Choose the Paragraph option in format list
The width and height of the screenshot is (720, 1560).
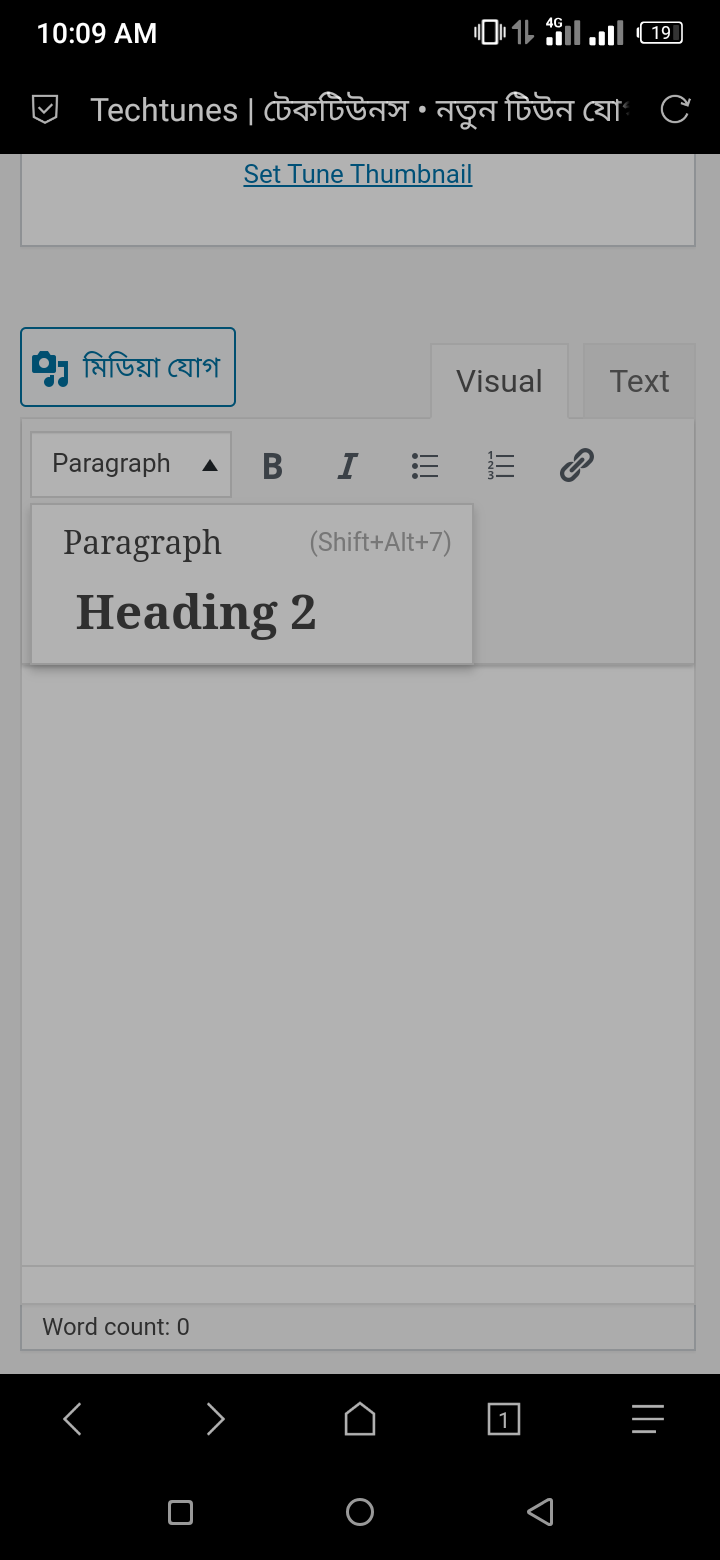pos(251,543)
